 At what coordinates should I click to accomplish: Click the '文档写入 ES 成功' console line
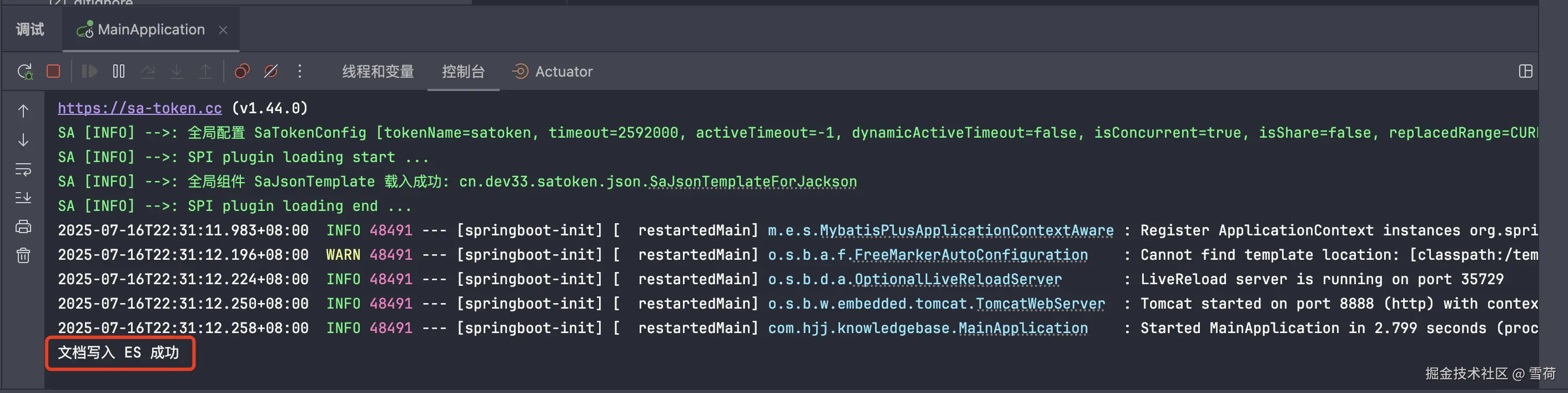[119, 353]
